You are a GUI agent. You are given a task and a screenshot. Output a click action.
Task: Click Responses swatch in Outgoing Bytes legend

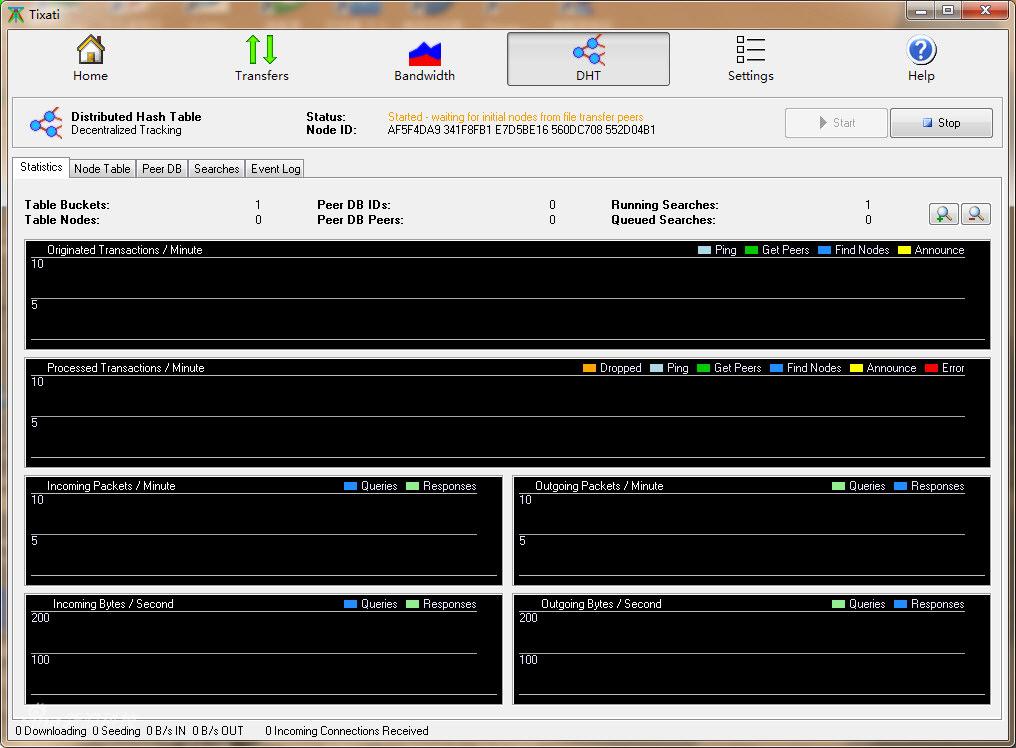[x=901, y=604]
